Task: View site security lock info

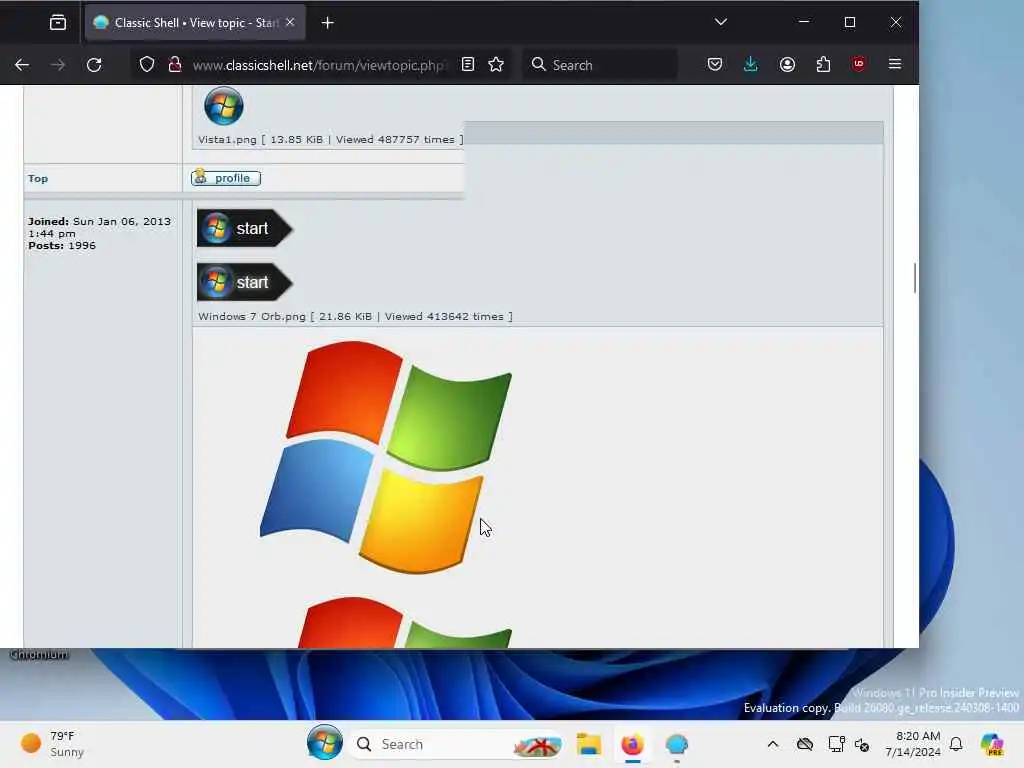Action: click(x=174, y=64)
